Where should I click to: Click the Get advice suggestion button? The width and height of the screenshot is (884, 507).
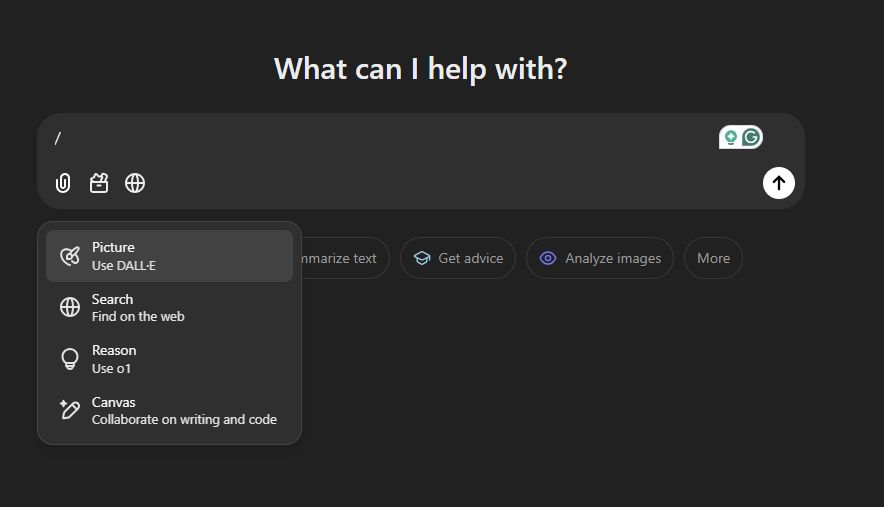point(458,258)
